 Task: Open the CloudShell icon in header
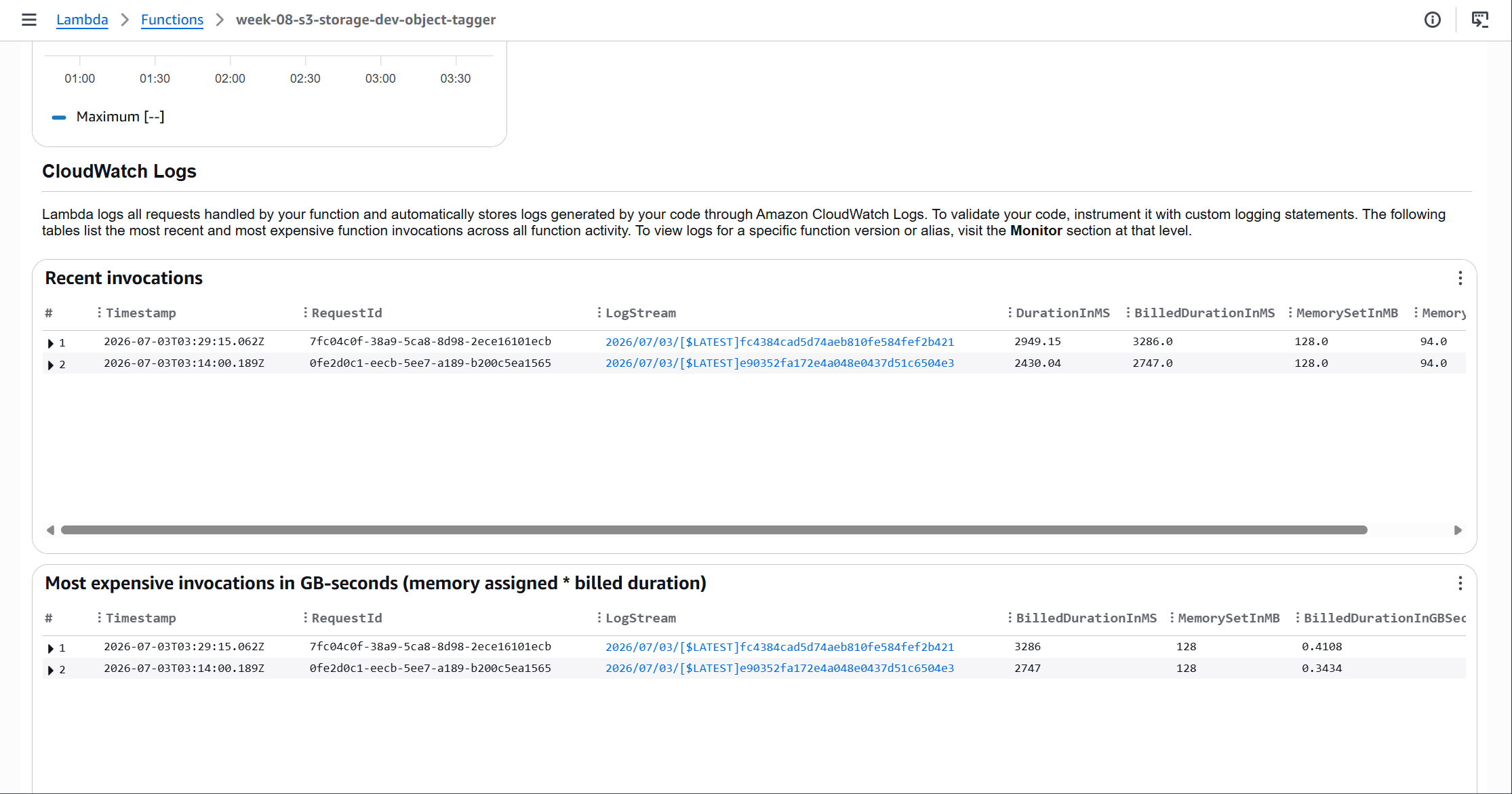pyautogui.click(x=1480, y=20)
